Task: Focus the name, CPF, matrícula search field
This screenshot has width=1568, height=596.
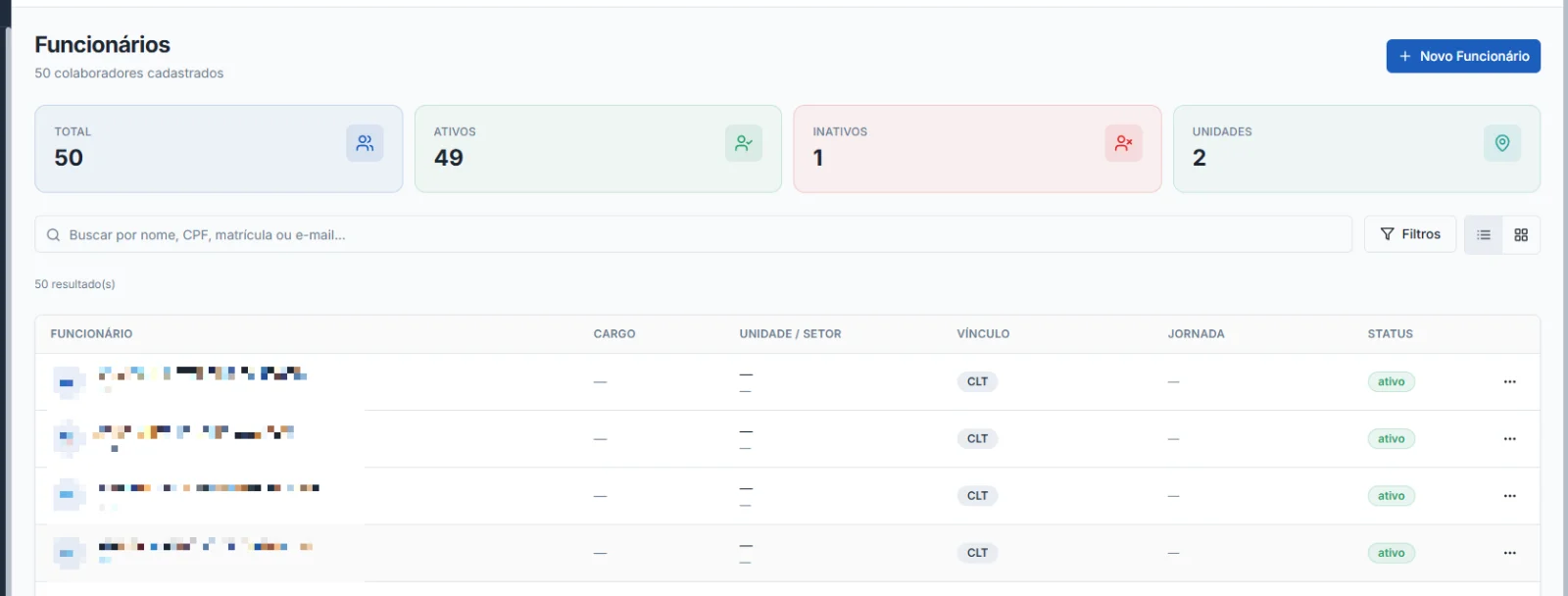Action: [x=694, y=234]
